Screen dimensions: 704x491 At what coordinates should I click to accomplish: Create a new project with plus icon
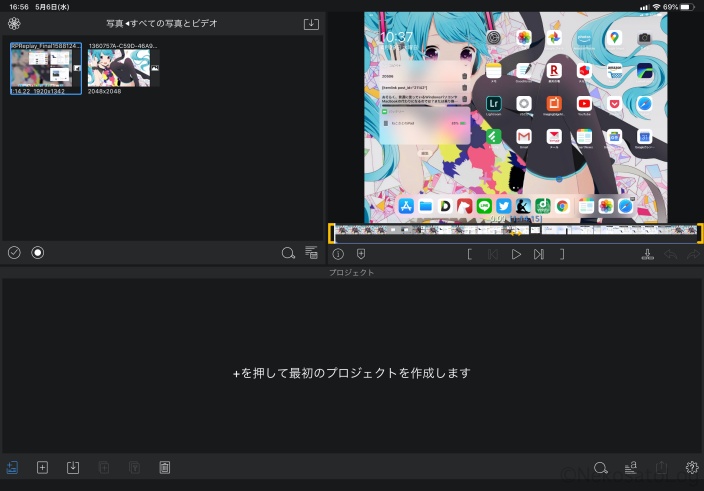tap(42, 468)
